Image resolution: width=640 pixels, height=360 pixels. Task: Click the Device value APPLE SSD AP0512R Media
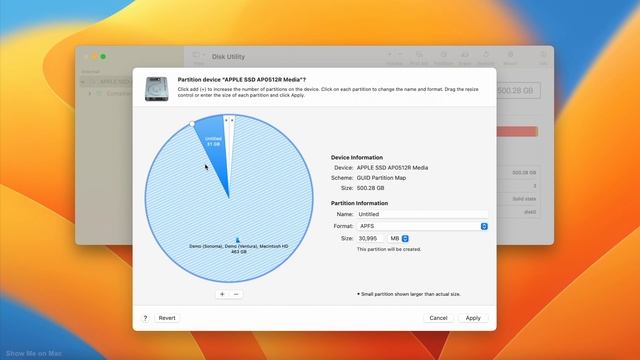pyautogui.click(x=393, y=168)
